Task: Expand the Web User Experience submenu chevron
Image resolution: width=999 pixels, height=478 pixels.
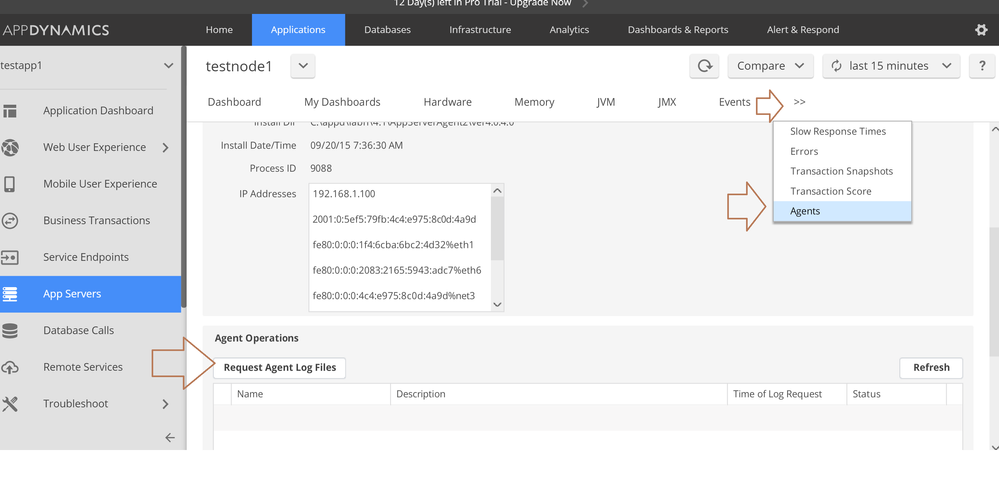Action: click(165, 147)
